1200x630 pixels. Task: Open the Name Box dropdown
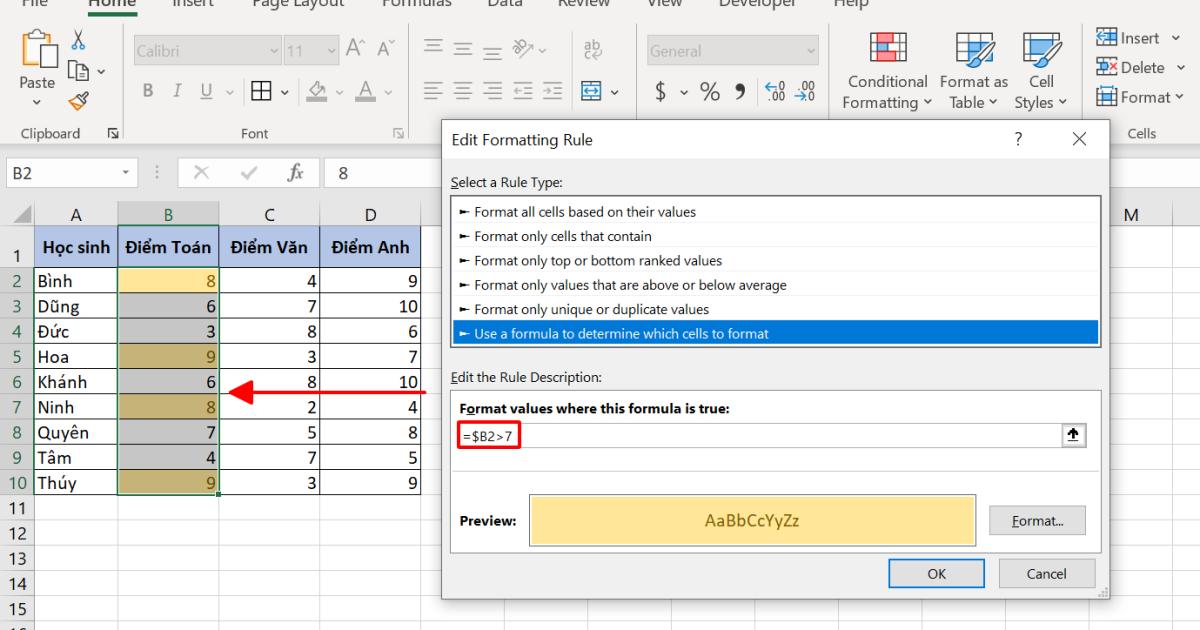coord(127,171)
